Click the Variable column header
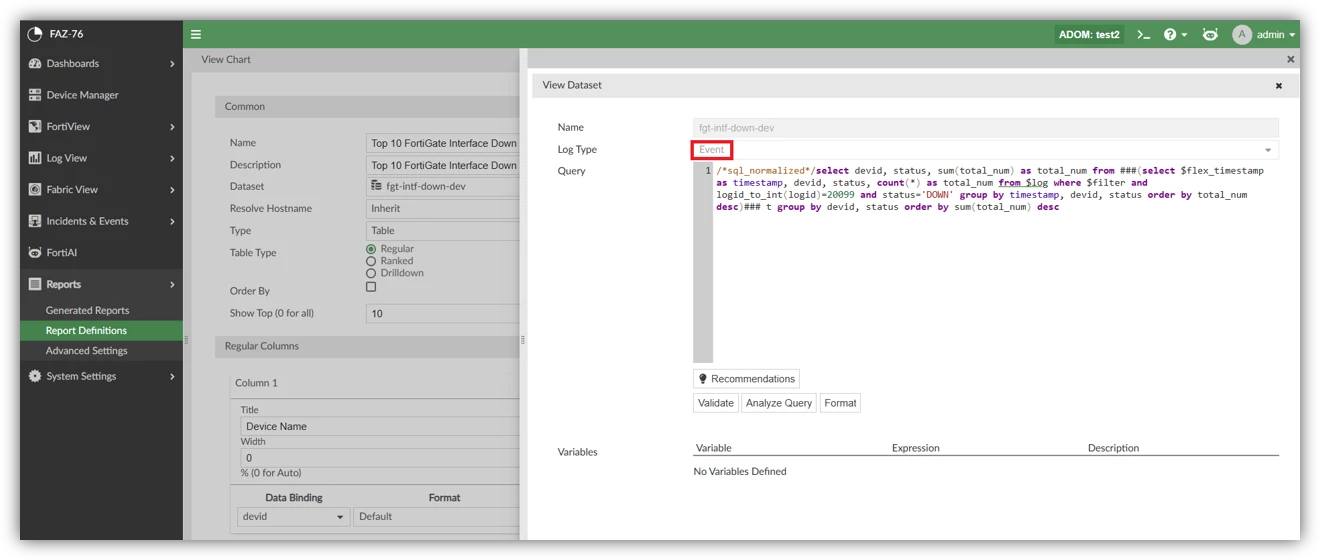The image size is (1320, 560). pyautogui.click(x=714, y=448)
